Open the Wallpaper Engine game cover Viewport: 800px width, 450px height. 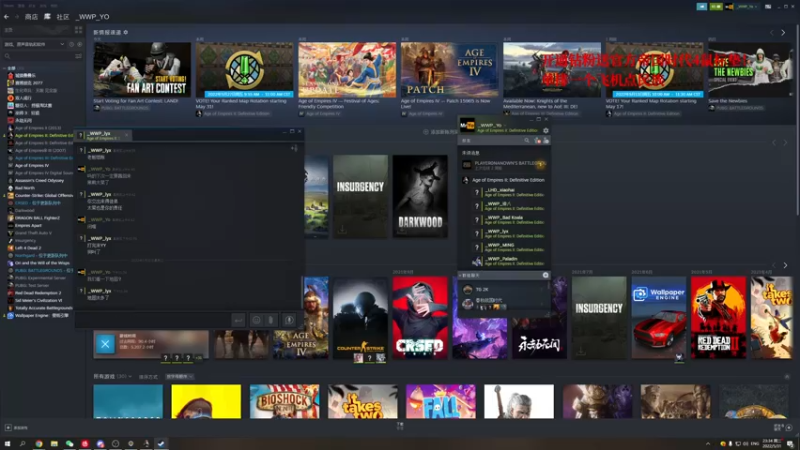(x=658, y=318)
